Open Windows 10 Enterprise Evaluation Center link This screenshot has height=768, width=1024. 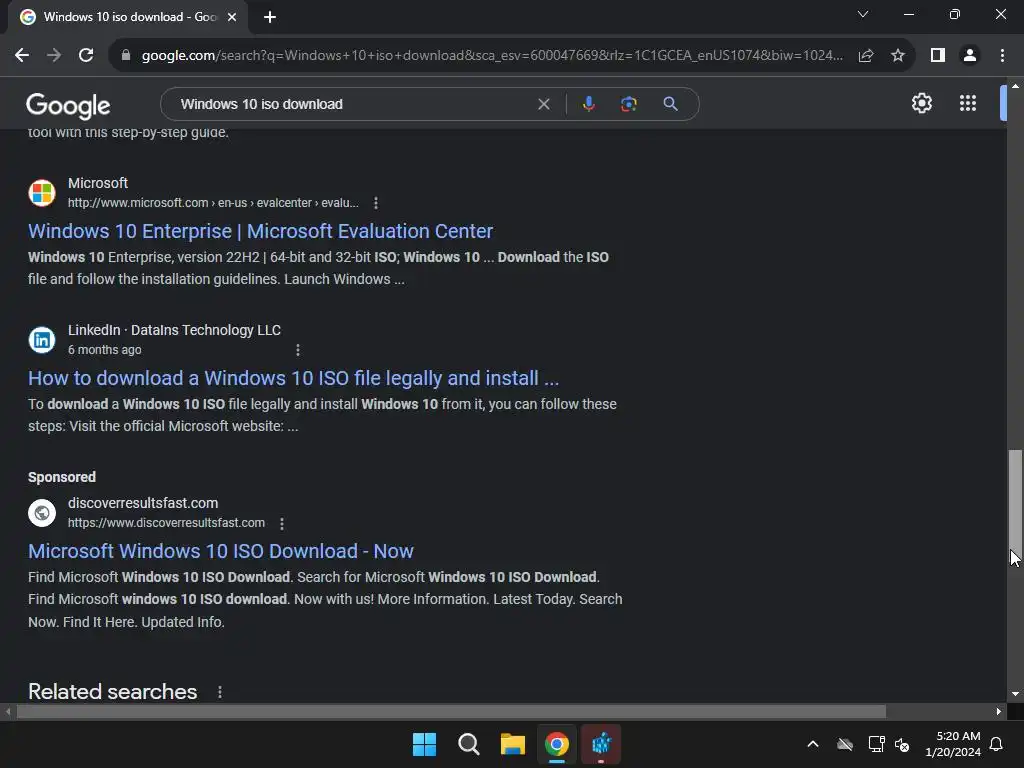click(260, 231)
